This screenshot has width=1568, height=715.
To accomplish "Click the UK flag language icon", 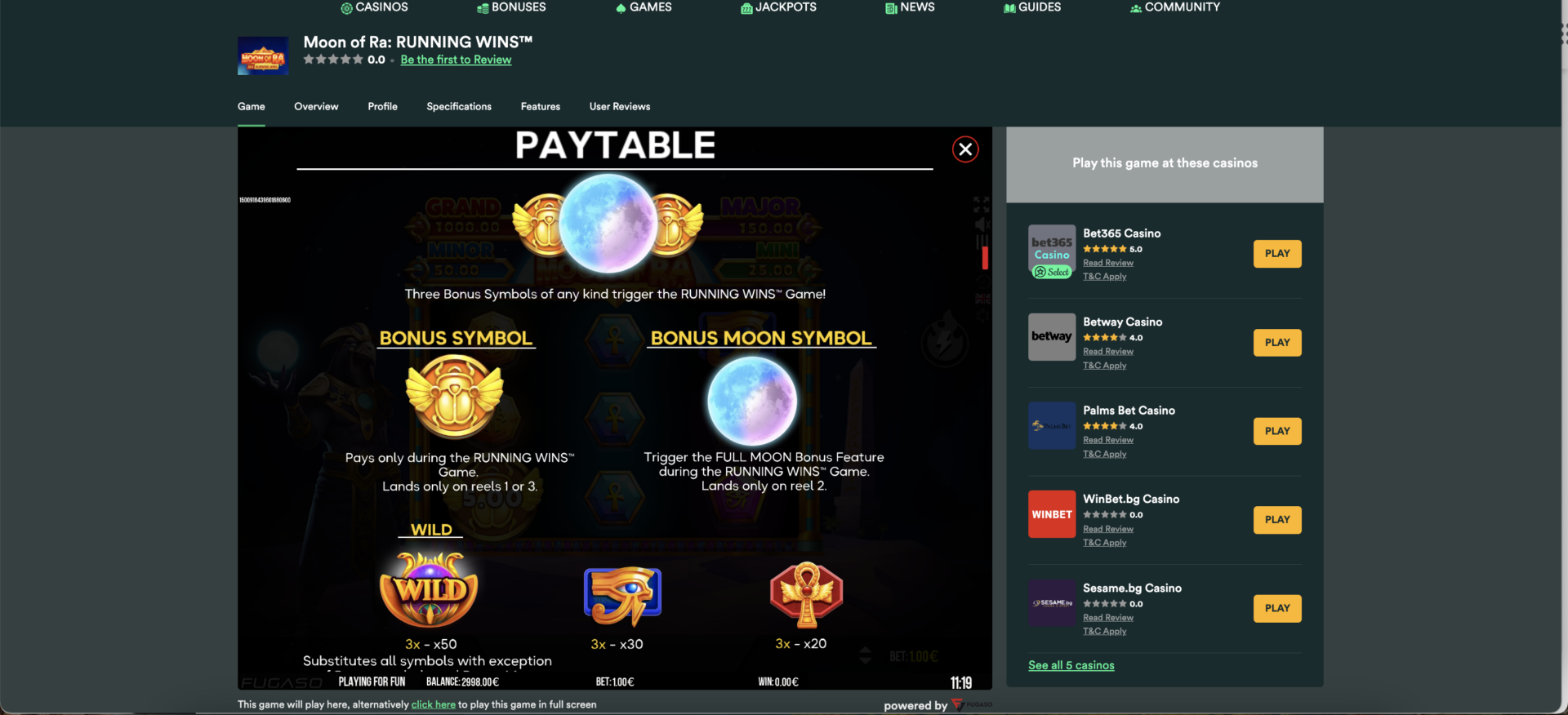I will point(982,299).
